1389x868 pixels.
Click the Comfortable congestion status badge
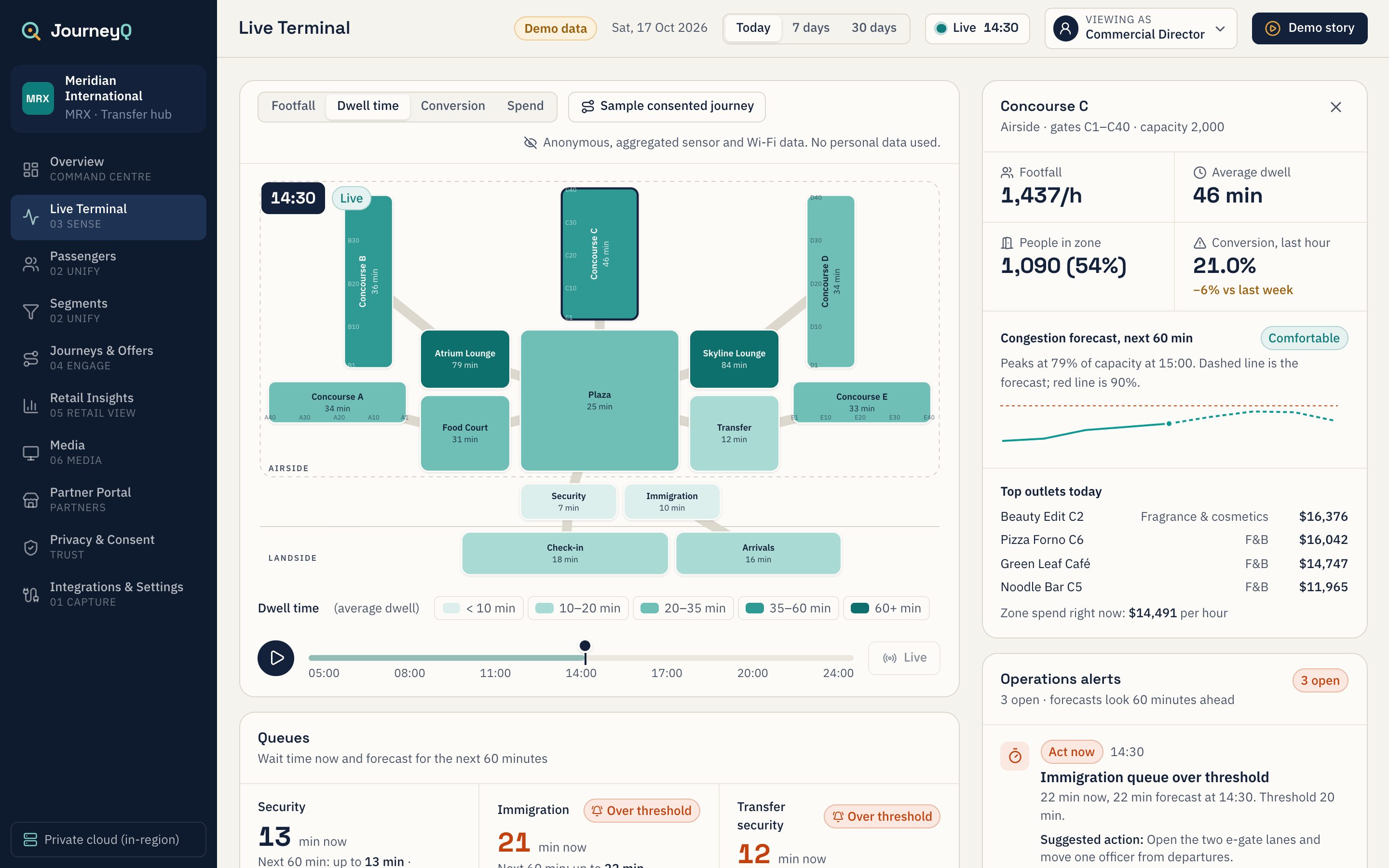[1304, 338]
